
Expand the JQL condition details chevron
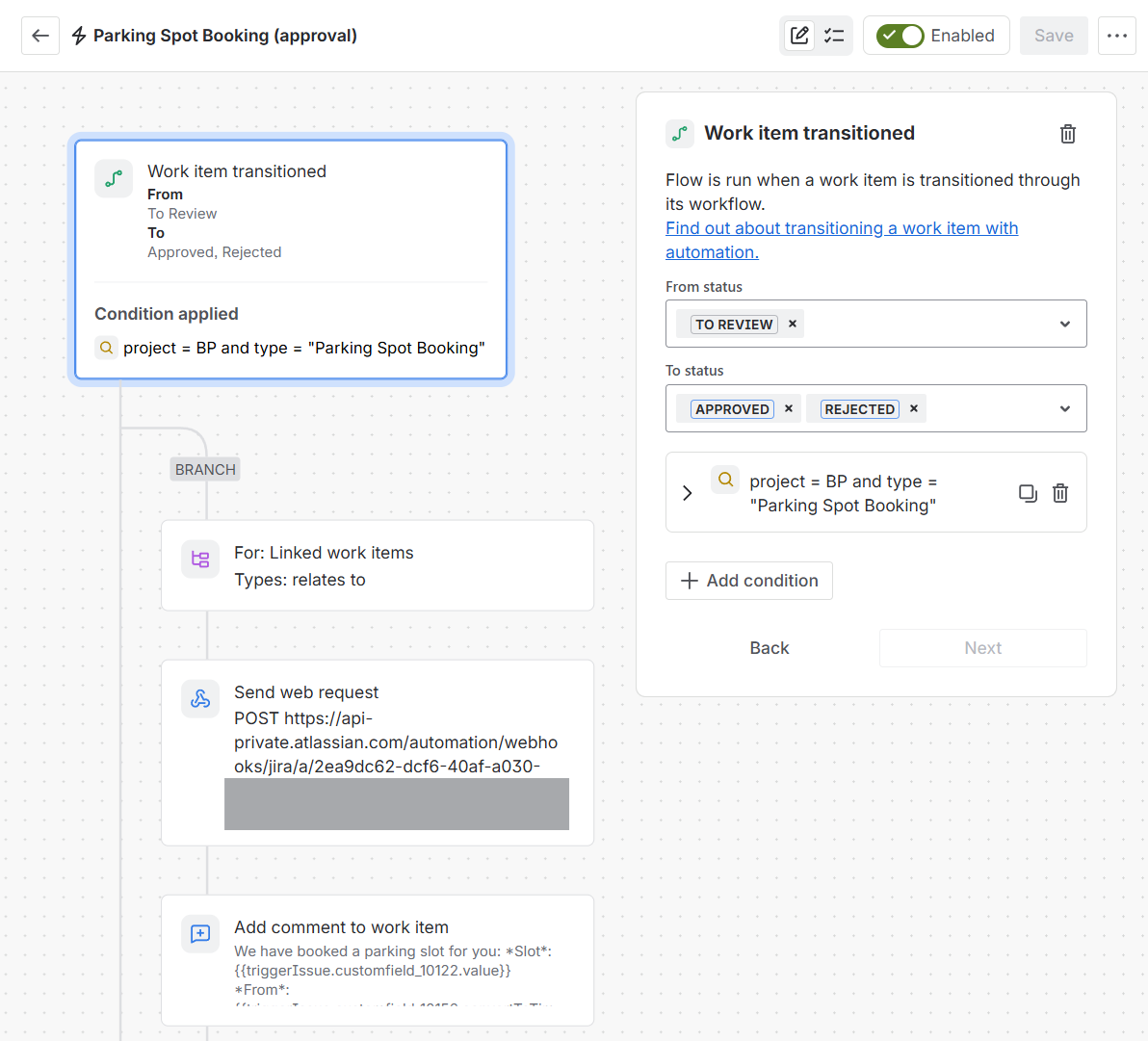[687, 493]
